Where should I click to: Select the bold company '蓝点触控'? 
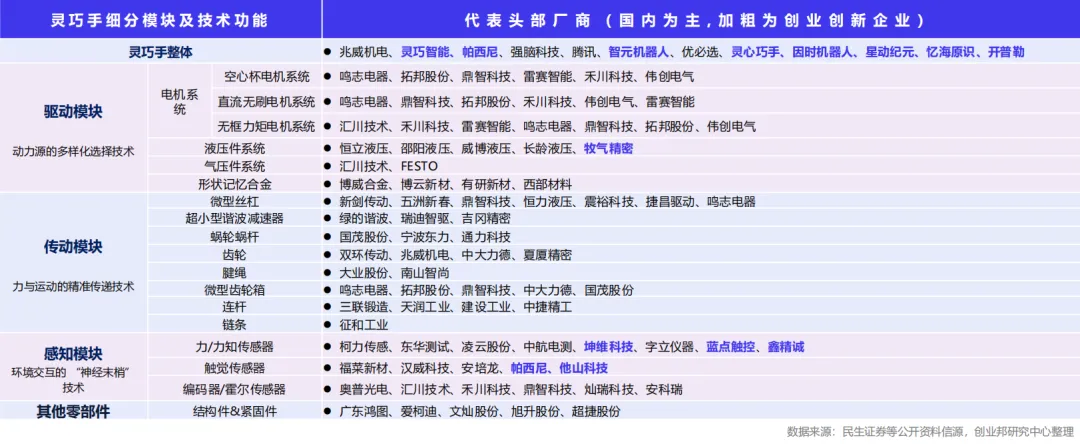click(x=731, y=347)
